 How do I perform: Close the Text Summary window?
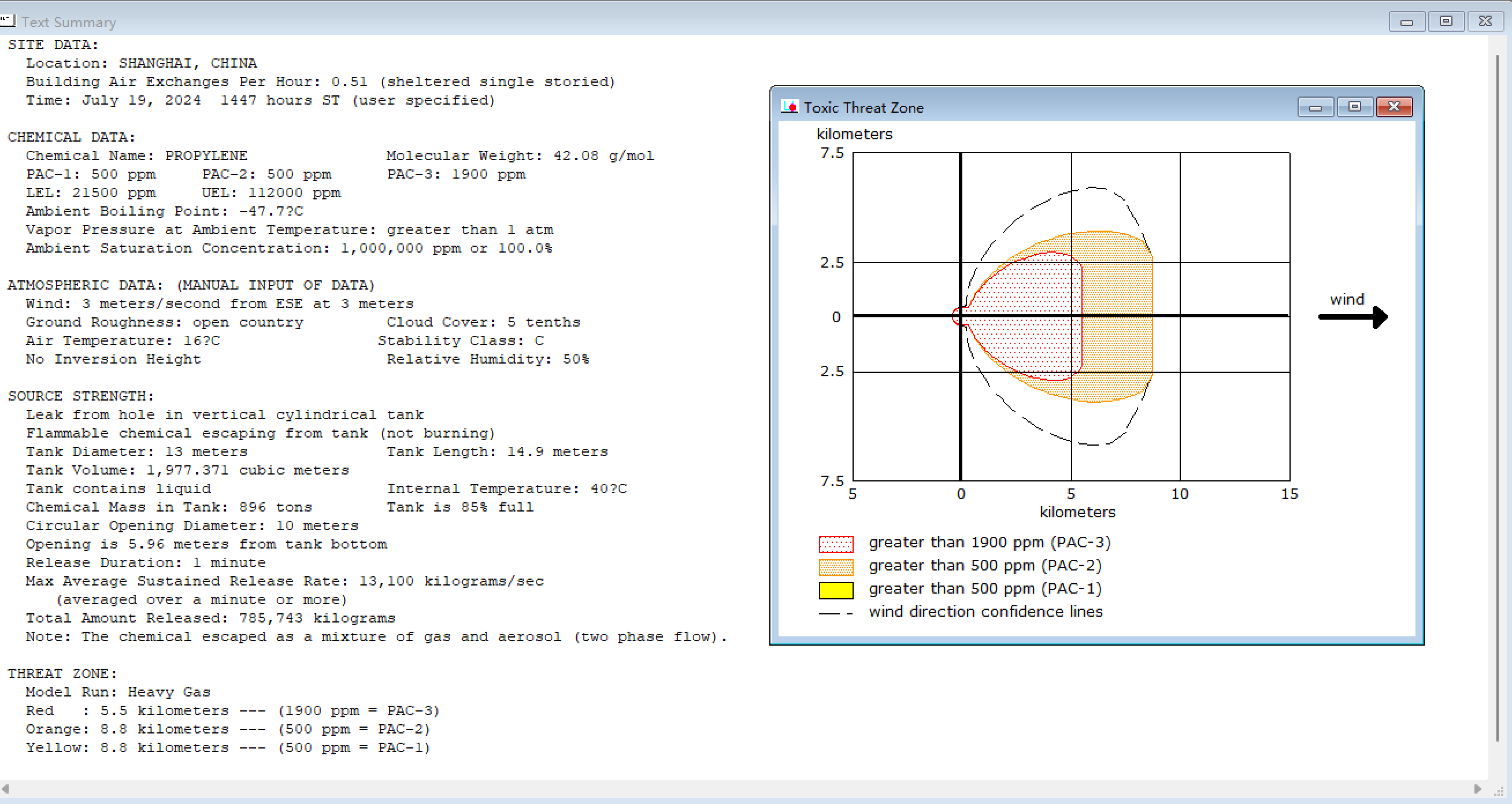[1485, 21]
